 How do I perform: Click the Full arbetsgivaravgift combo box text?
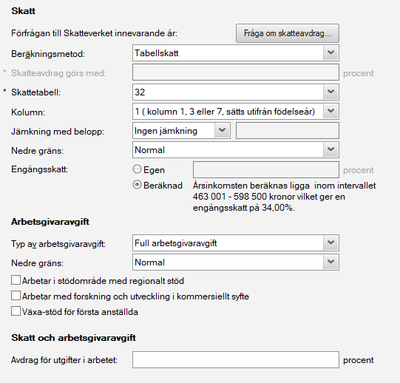(x=176, y=243)
